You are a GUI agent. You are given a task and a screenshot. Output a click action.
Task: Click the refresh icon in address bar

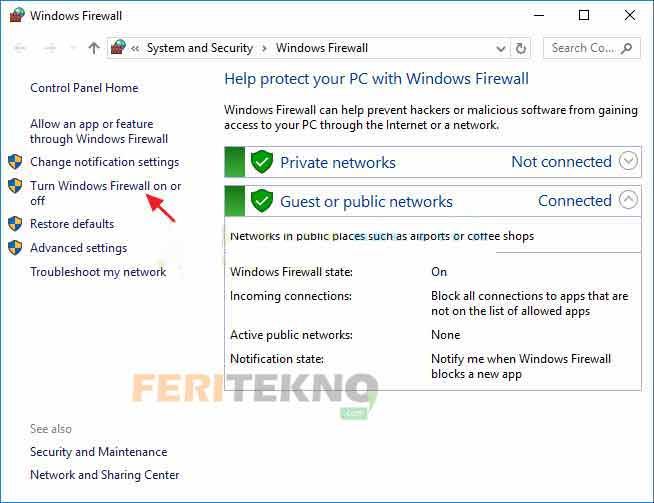tap(521, 48)
